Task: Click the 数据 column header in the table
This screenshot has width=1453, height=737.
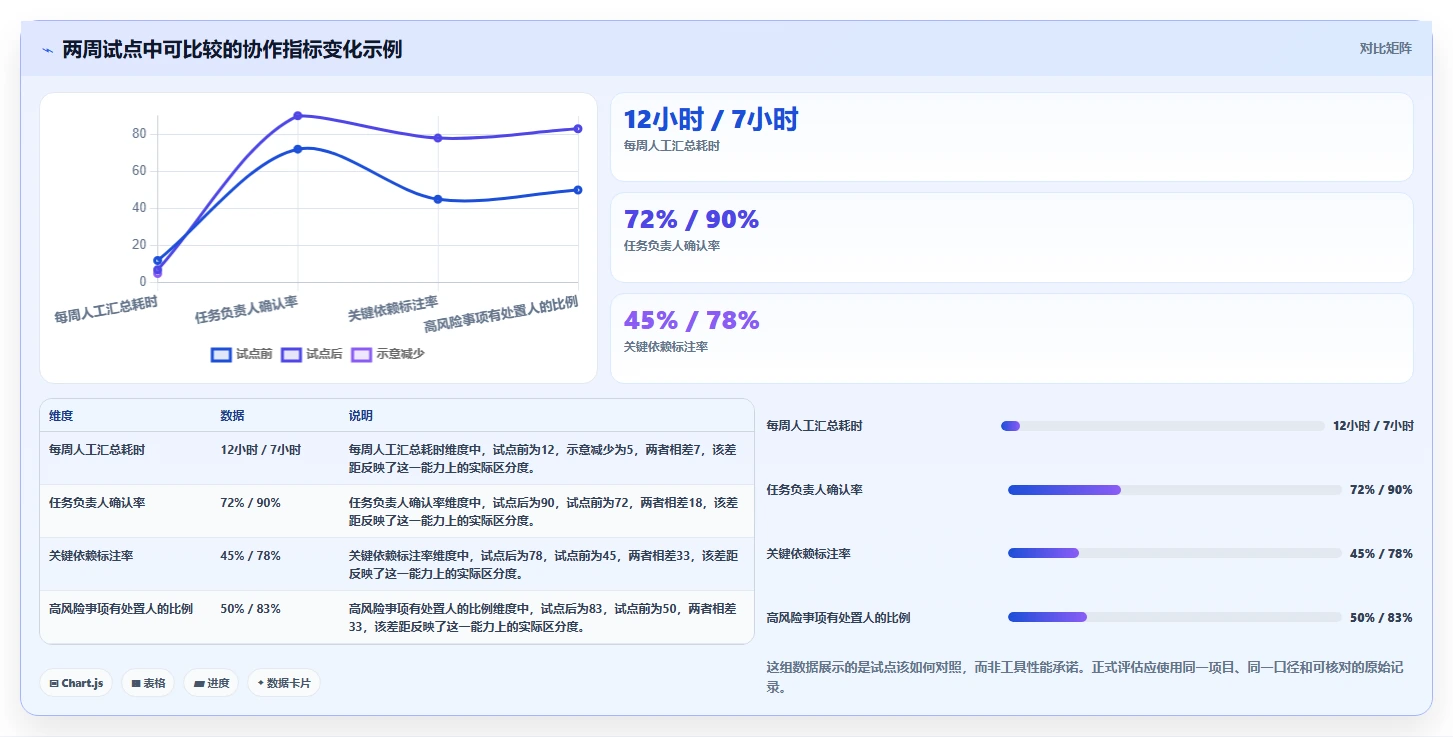Action: 232,416
